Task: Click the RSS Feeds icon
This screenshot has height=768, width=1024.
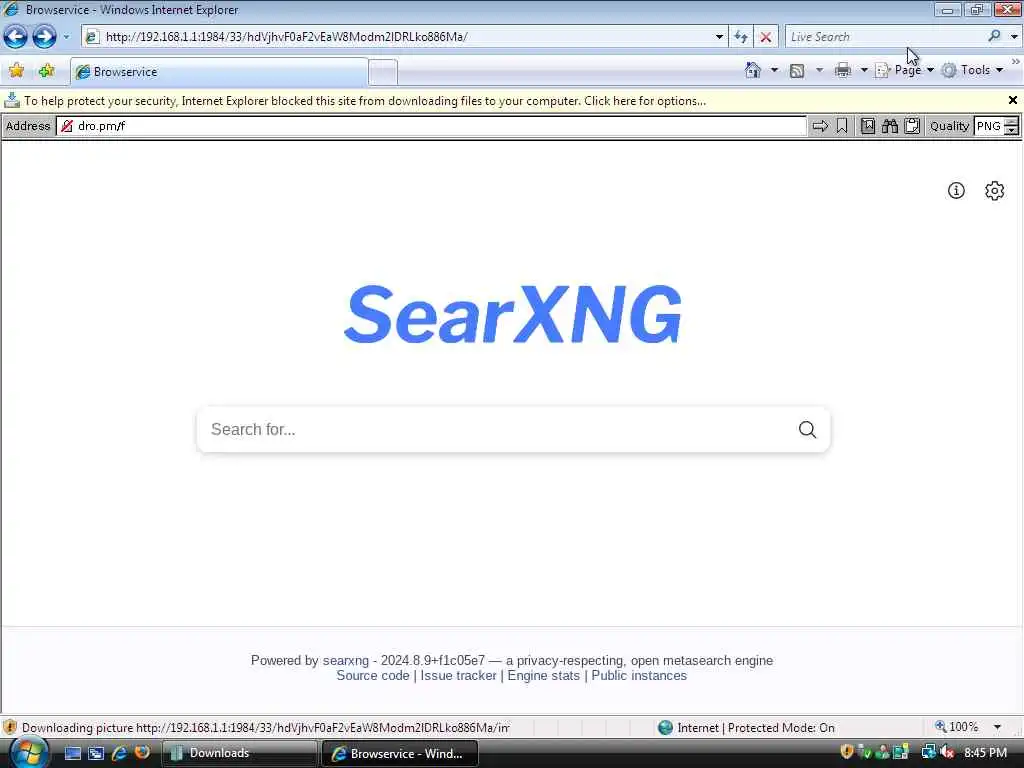Action: tap(797, 71)
